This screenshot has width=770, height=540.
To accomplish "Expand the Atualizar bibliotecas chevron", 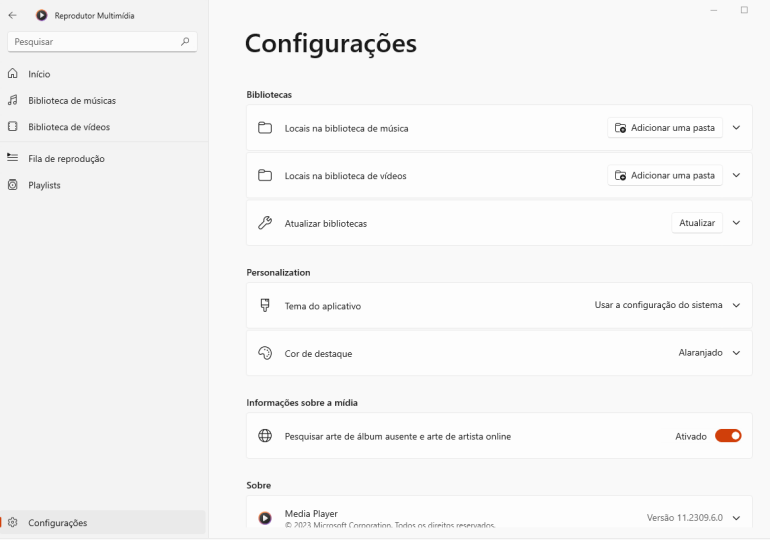I will (737, 223).
